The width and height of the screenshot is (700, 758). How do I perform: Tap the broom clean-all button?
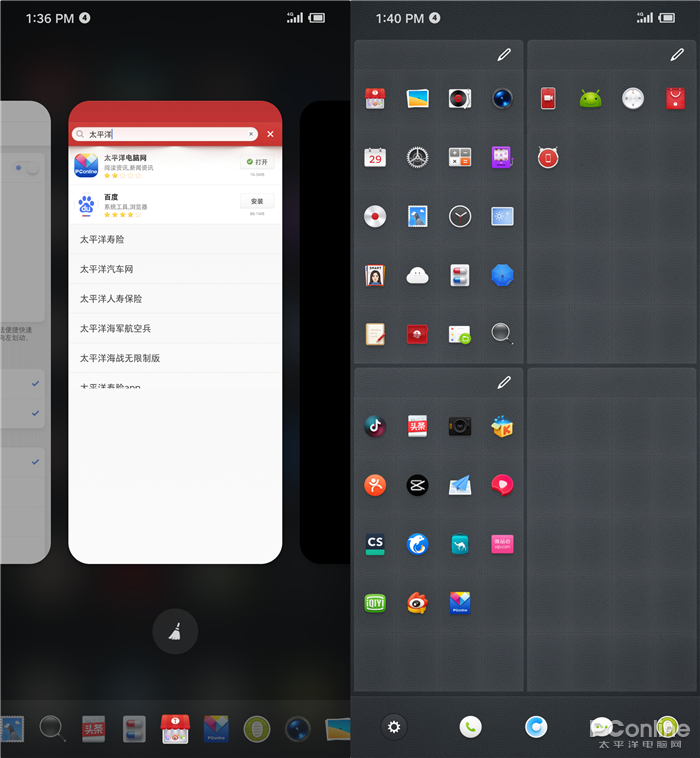click(175, 631)
